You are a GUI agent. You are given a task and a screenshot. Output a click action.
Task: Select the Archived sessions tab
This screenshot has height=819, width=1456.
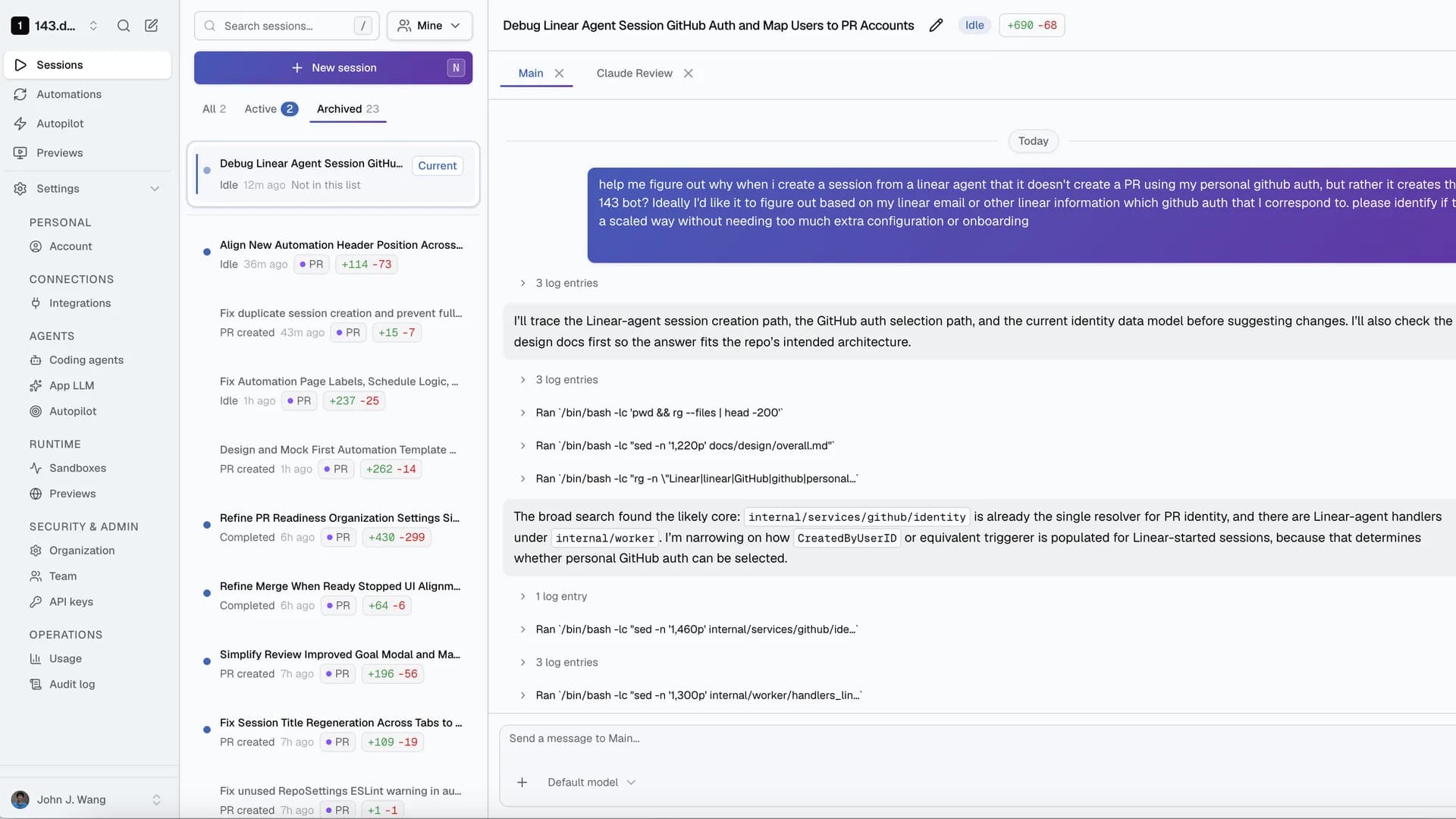347,109
